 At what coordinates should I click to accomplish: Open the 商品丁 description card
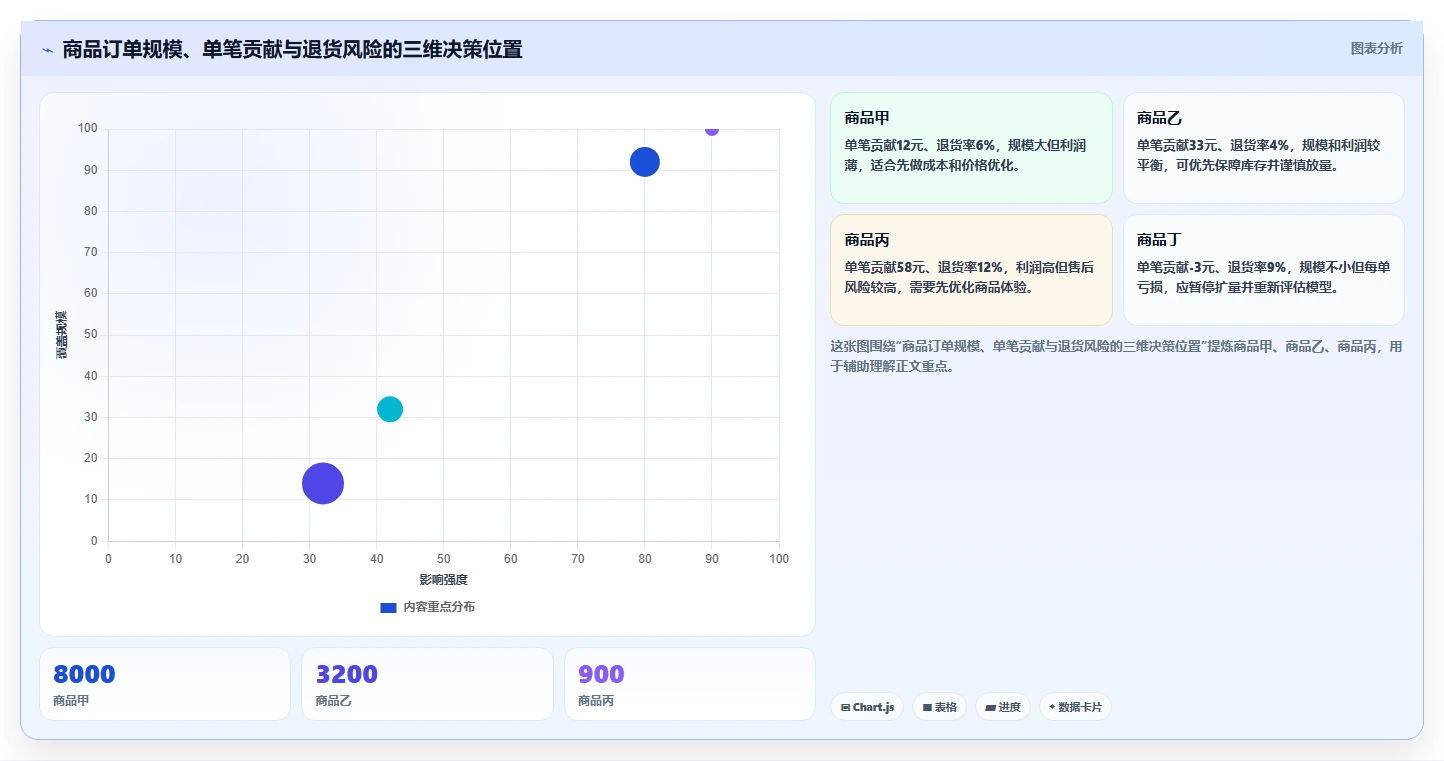[x=1264, y=270]
